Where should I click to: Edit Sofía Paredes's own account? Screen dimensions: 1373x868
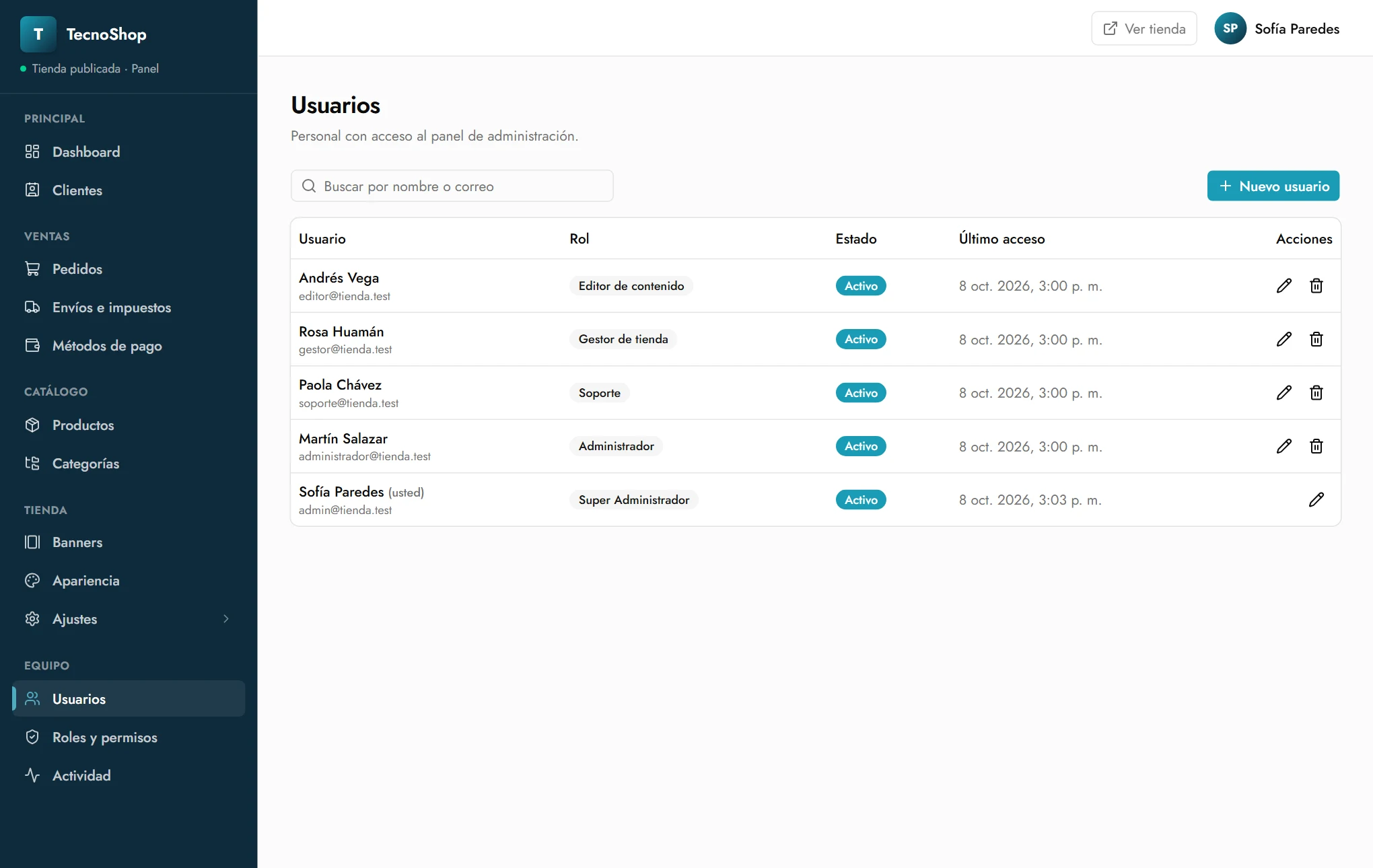pos(1316,500)
